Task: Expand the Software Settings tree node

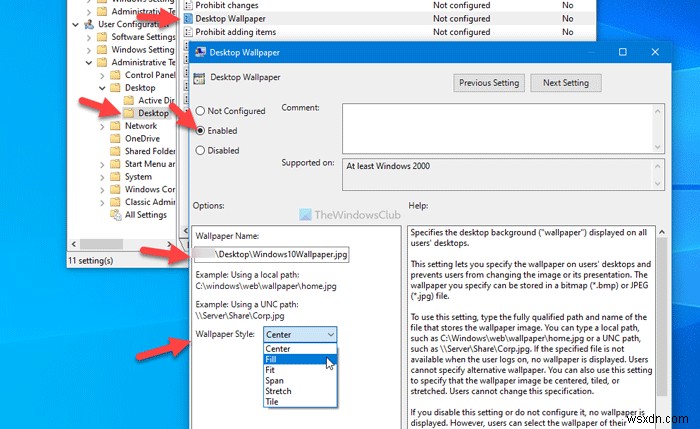Action: point(88,37)
